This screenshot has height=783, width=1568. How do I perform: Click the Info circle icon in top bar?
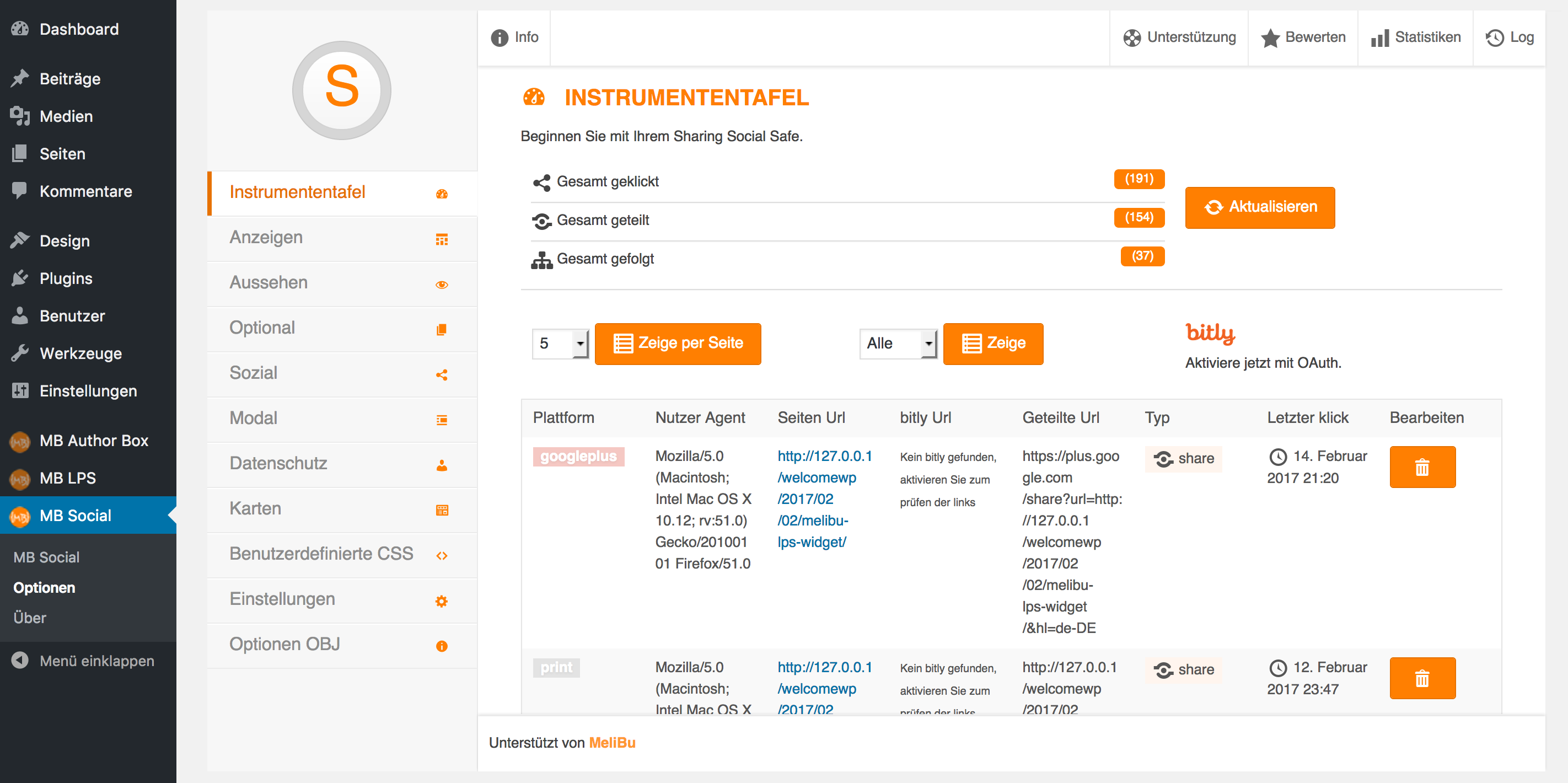[x=499, y=37]
